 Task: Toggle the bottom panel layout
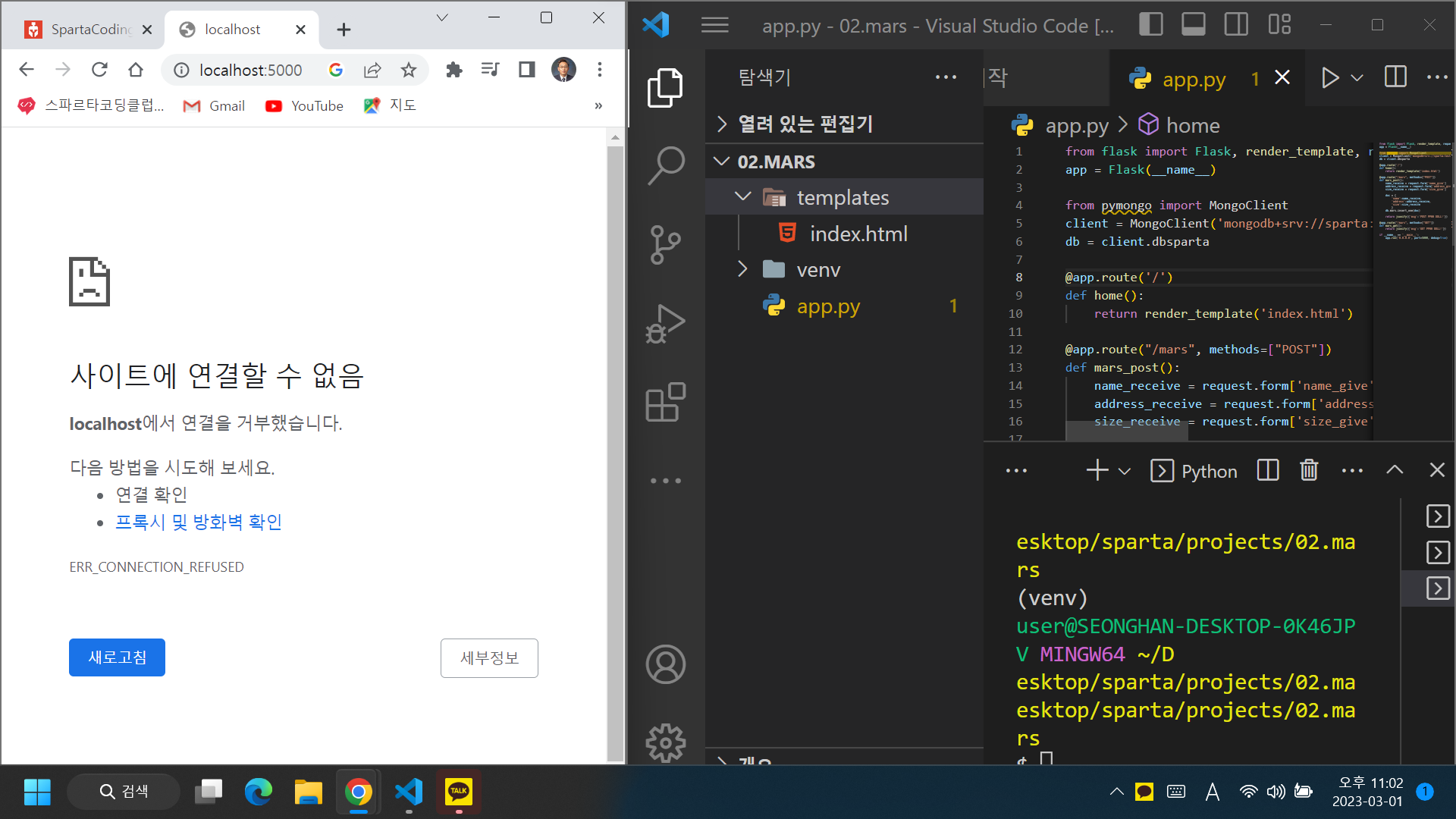click(1194, 25)
